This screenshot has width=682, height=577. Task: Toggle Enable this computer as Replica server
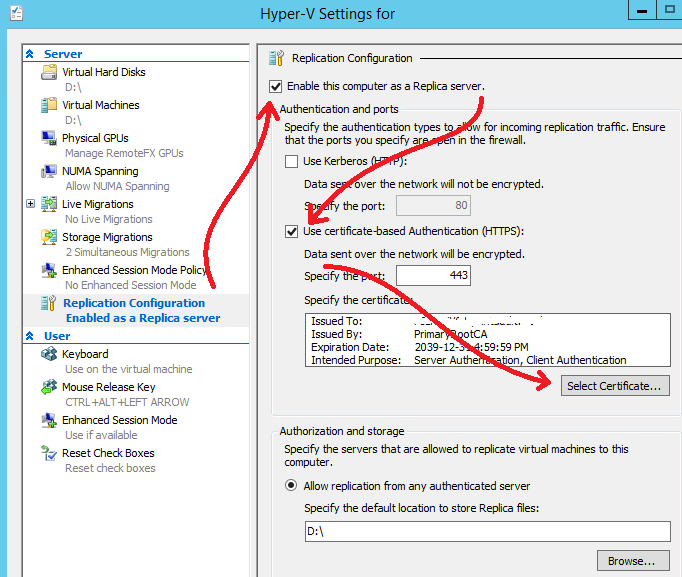276,87
